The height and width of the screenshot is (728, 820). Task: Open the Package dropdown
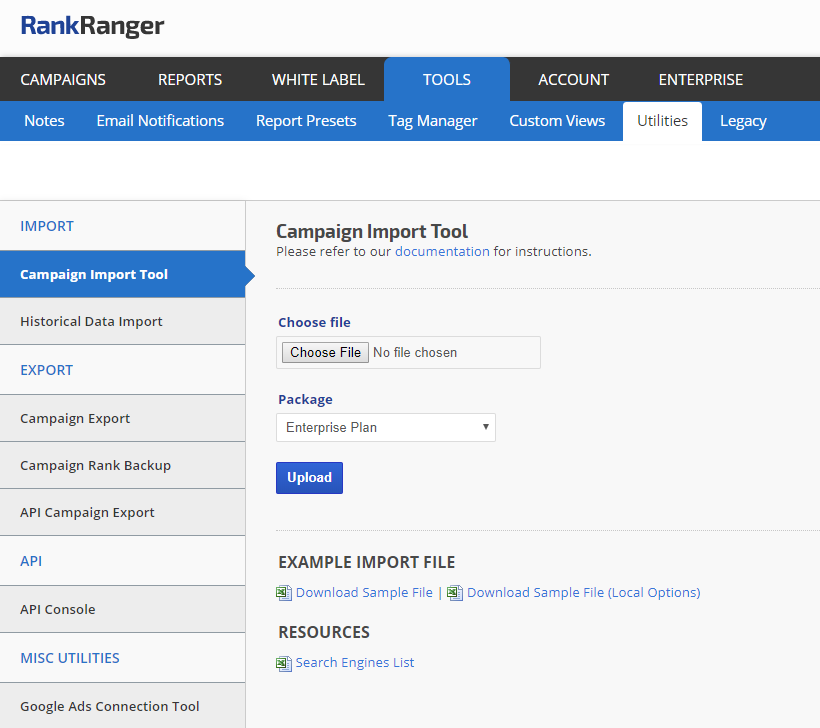click(386, 428)
